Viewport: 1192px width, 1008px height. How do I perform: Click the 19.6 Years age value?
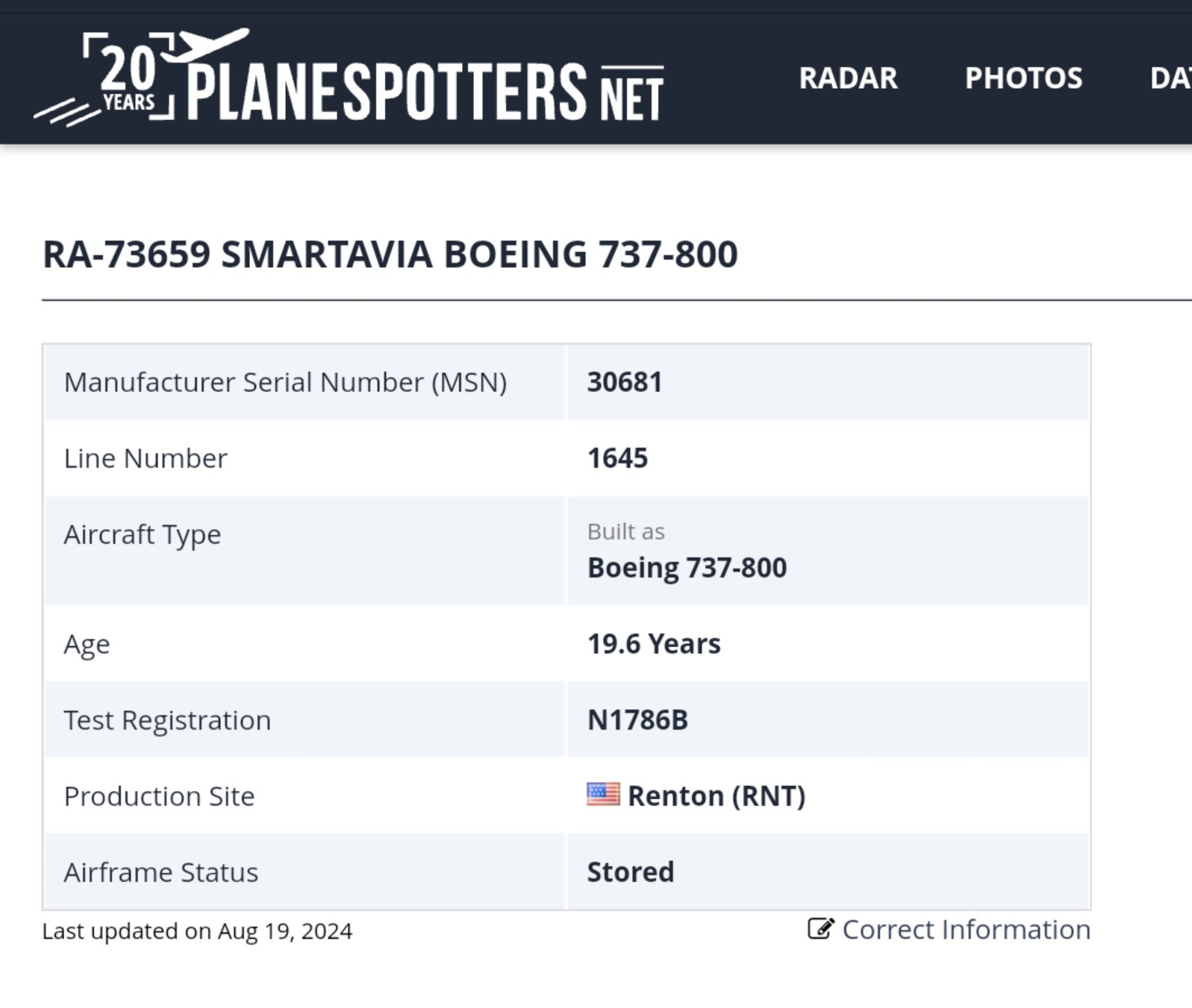click(654, 644)
